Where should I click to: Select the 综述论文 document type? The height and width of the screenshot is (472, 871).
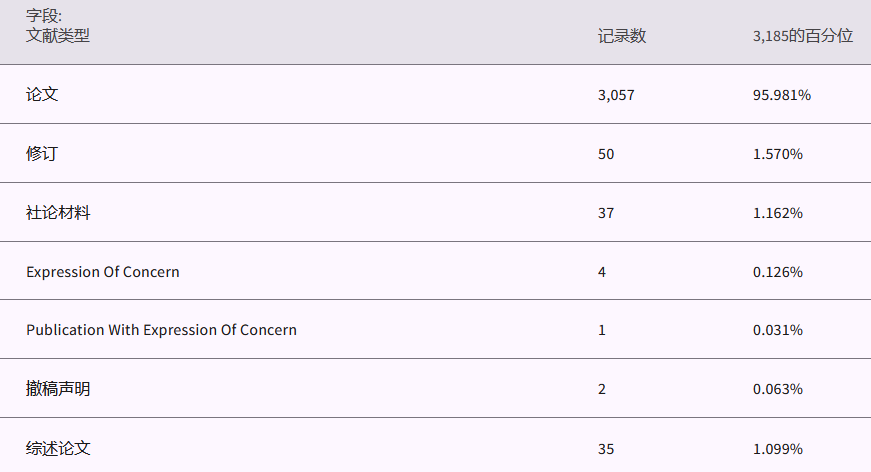(58, 448)
